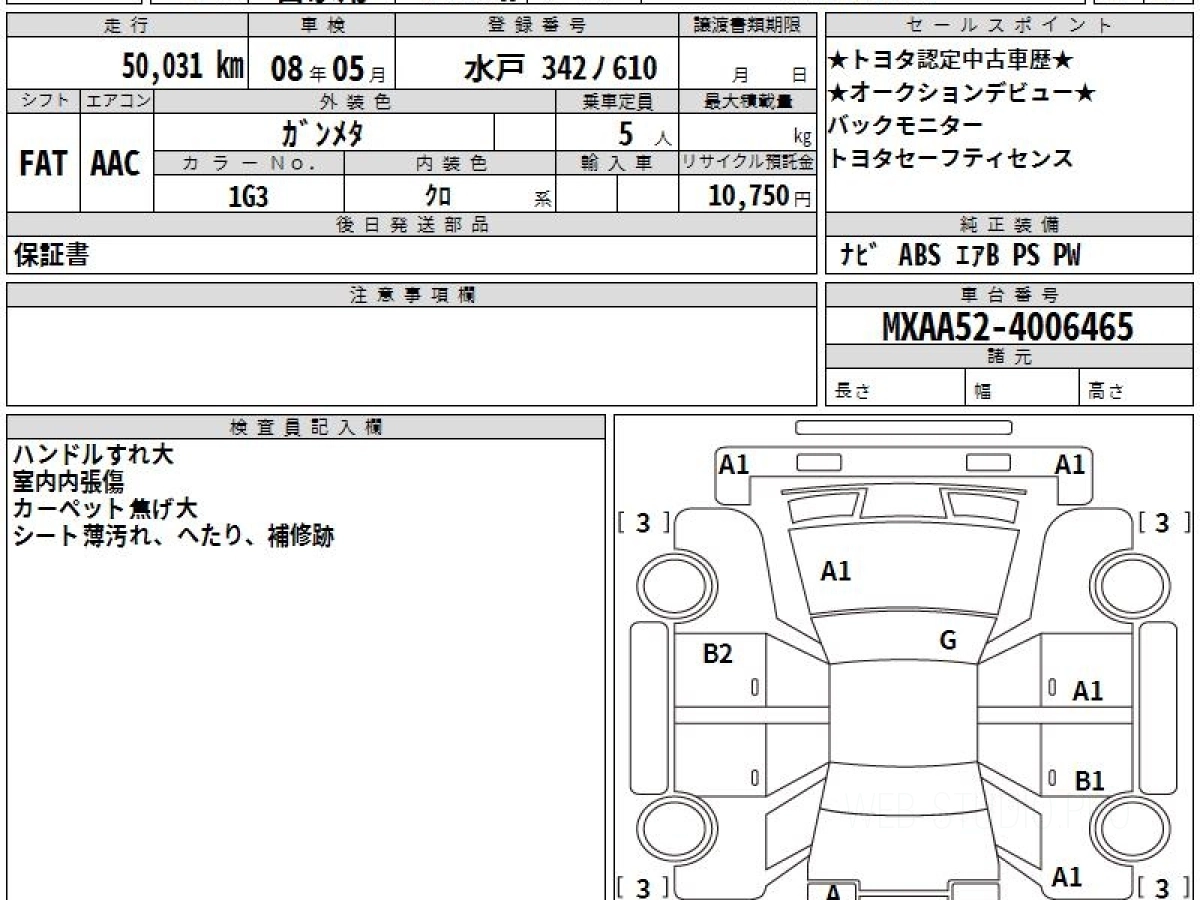
Task: Click the 注意事項欄 header
Action: [411, 295]
